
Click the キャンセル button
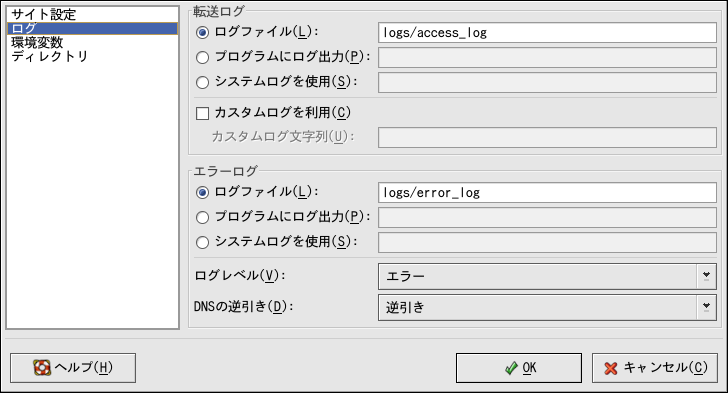click(x=655, y=368)
